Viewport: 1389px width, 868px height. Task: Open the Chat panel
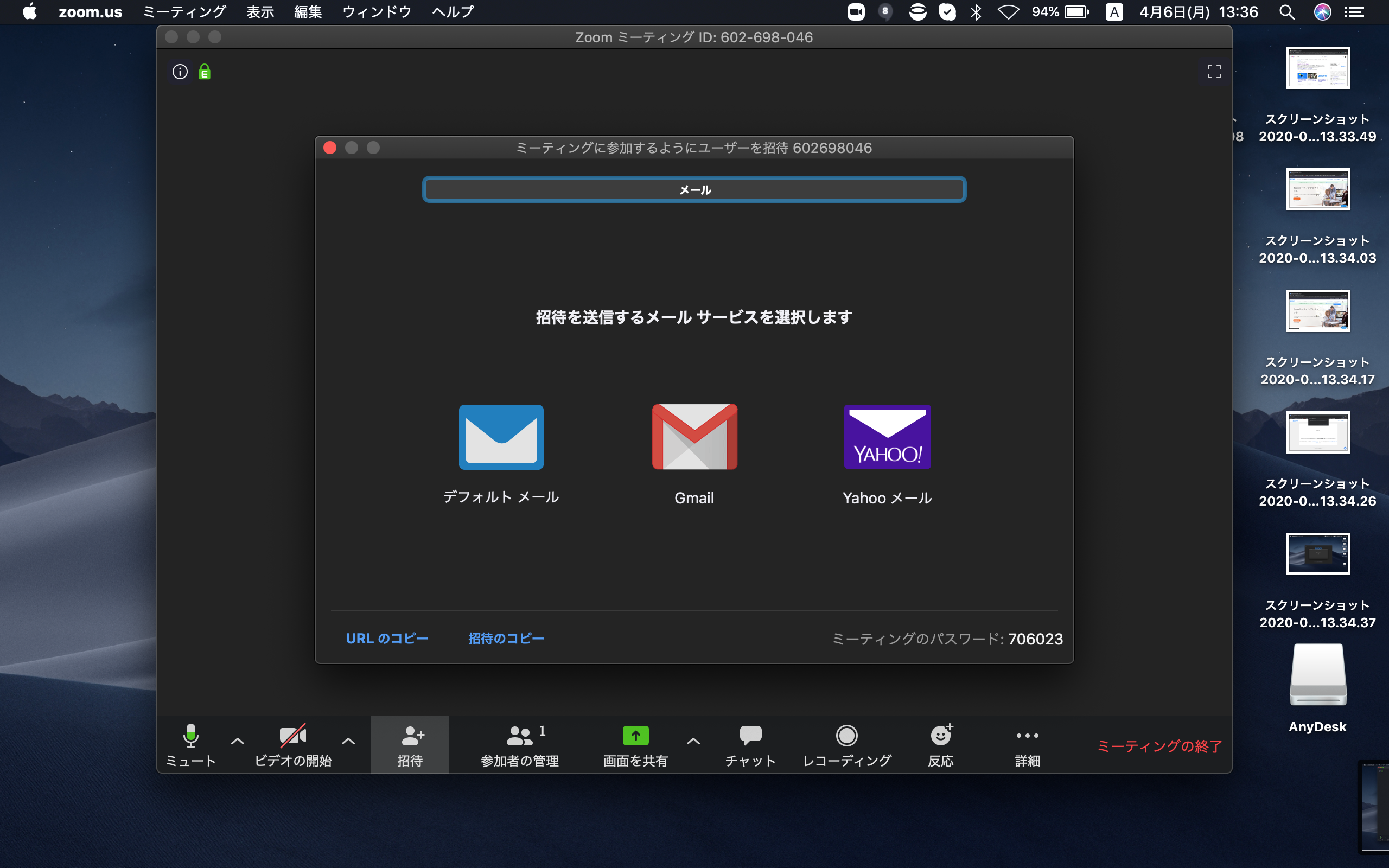[750, 744]
